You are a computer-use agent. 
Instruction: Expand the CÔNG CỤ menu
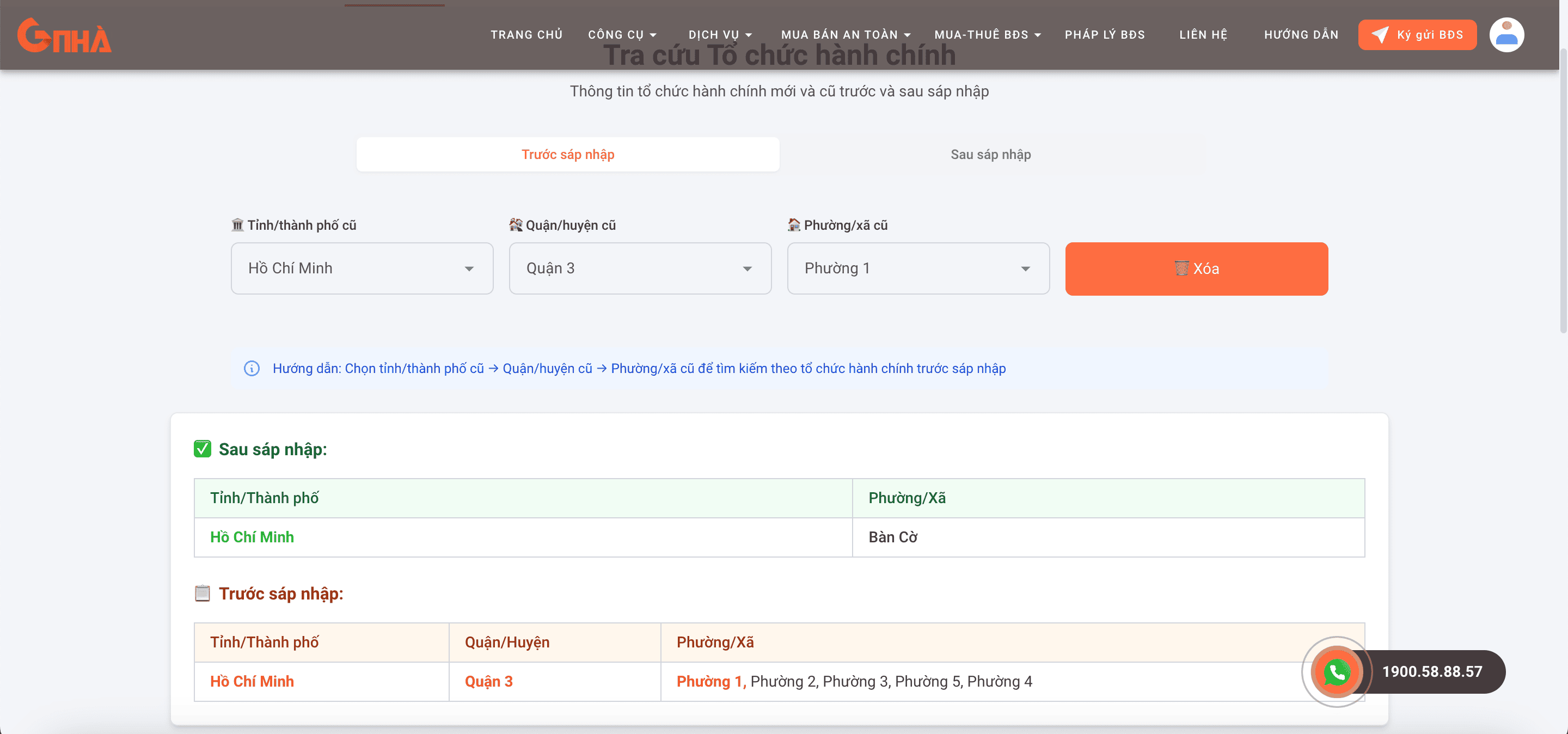pos(622,35)
